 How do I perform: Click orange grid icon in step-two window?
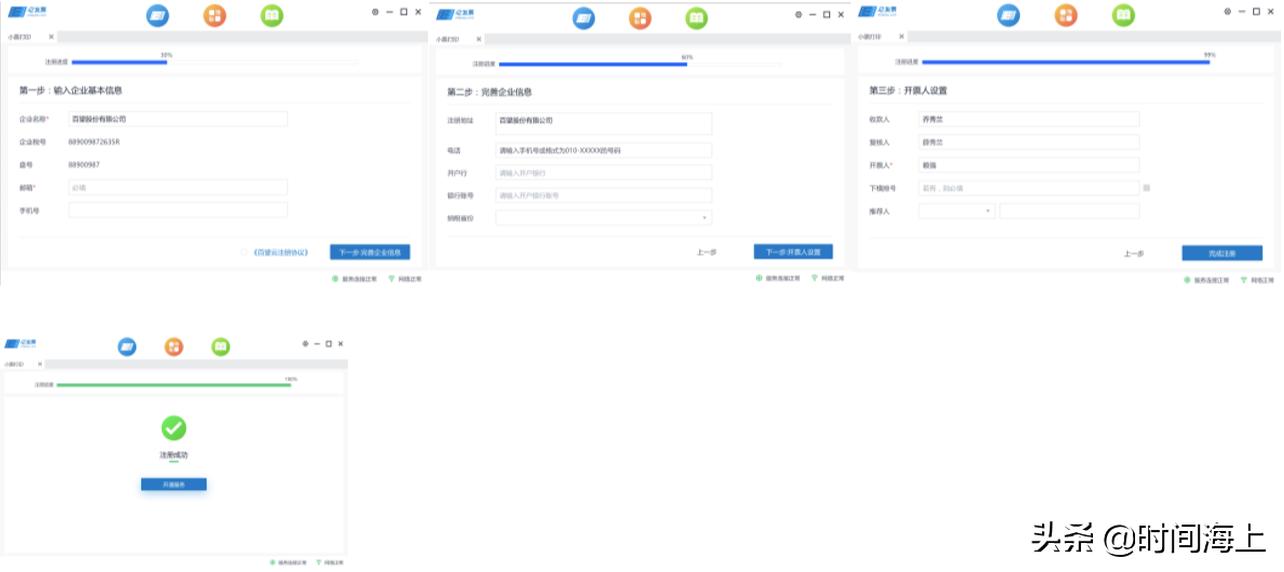point(640,18)
